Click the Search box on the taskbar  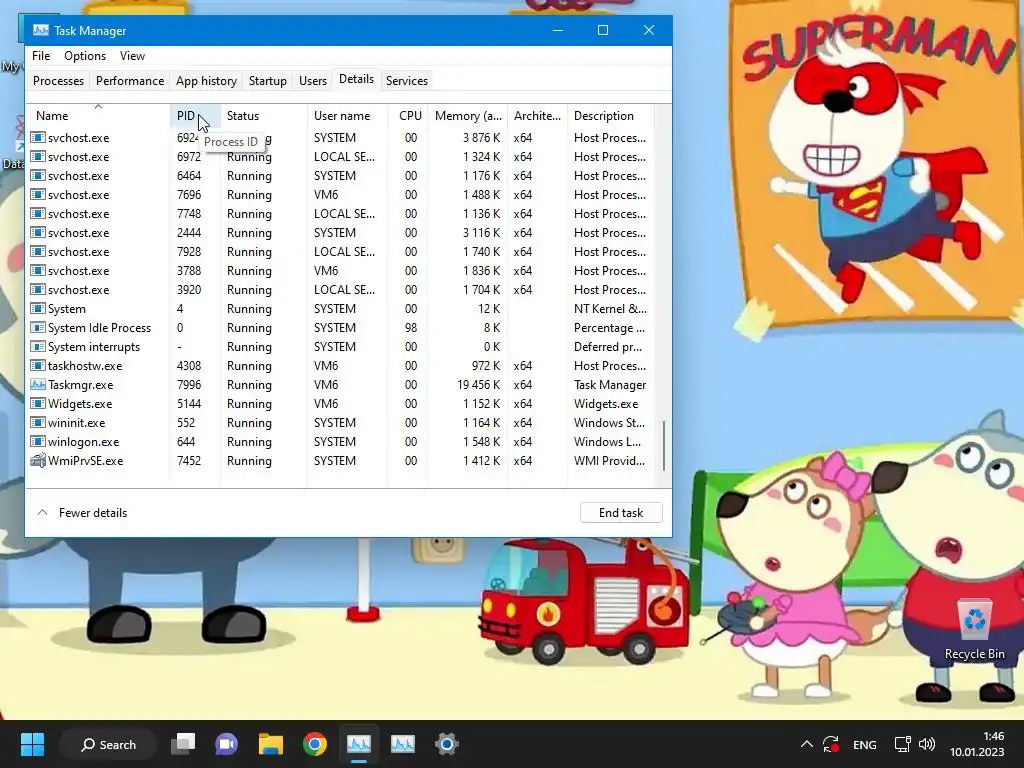[108, 744]
